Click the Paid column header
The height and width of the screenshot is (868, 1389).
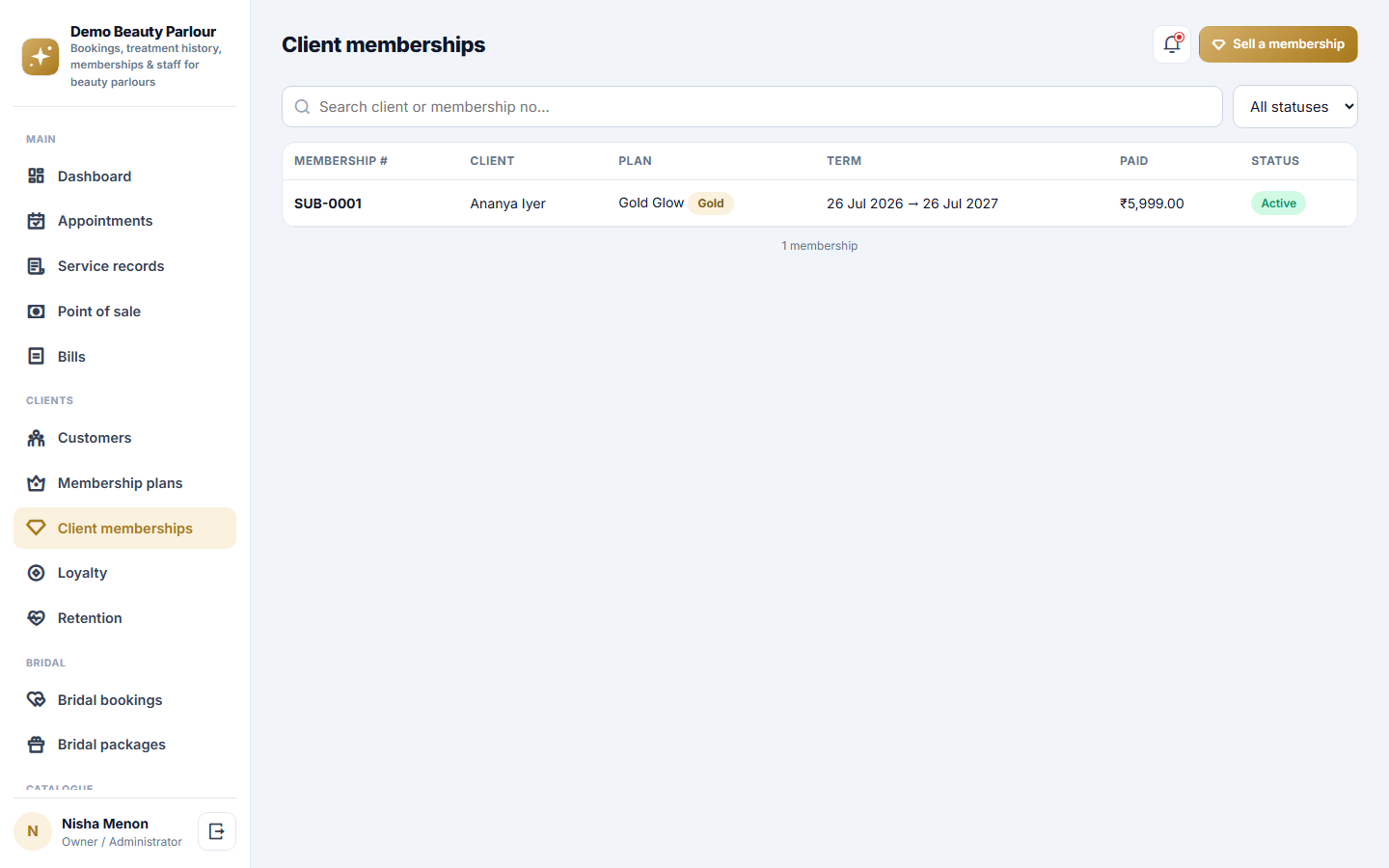(x=1133, y=161)
